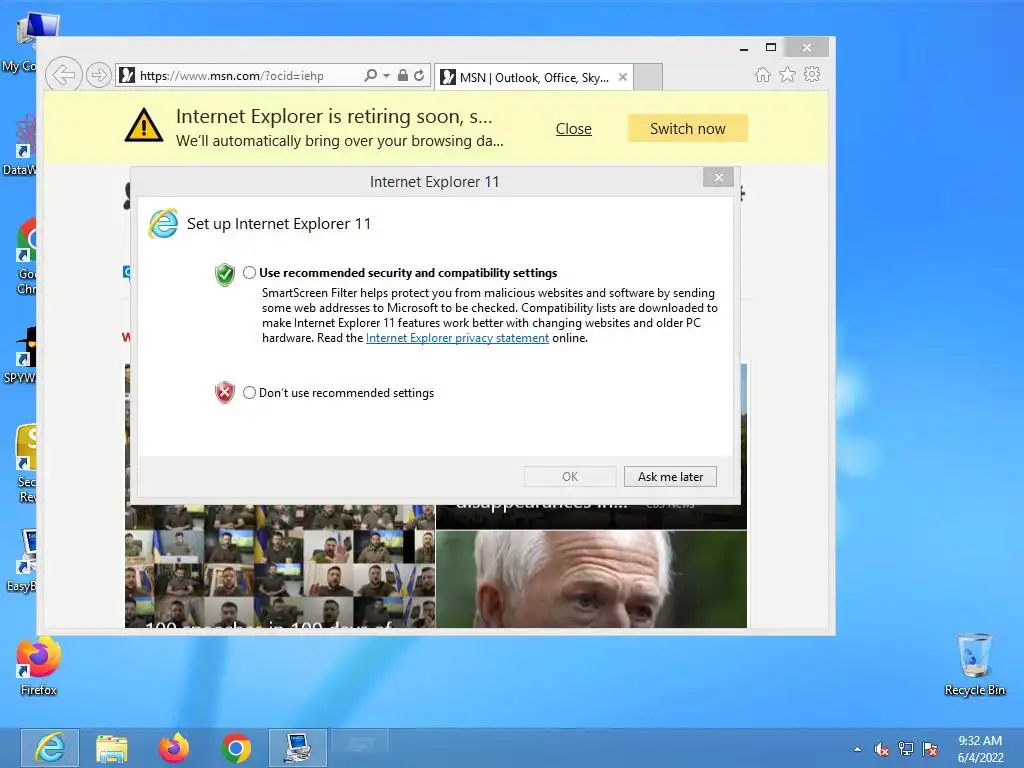This screenshot has height=768, width=1024.
Task: Go to the Home page icon
Action: tap(763, 74)
